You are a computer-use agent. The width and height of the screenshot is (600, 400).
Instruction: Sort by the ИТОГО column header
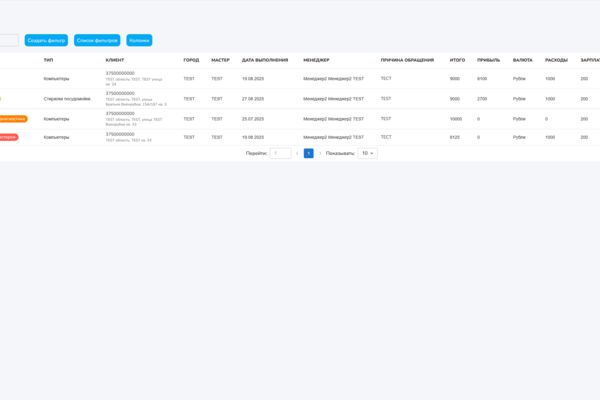[x=457, y=60]
